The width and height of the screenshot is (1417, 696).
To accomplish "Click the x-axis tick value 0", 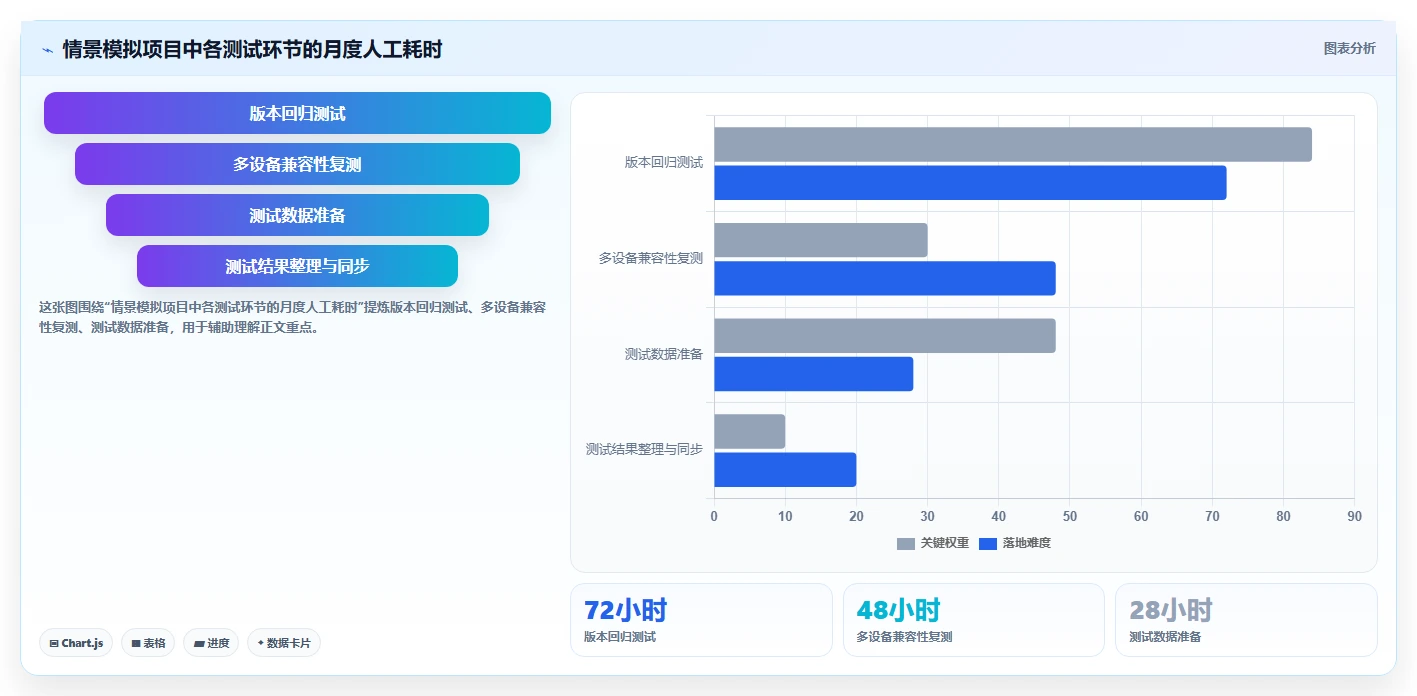I will [x=714, y=516].
